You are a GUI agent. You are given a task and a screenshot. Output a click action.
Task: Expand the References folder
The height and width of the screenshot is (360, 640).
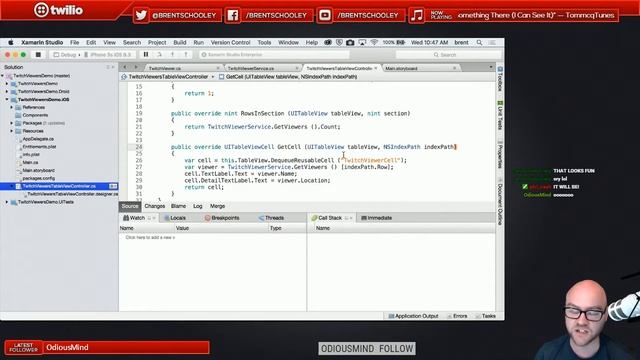point(12,107)
